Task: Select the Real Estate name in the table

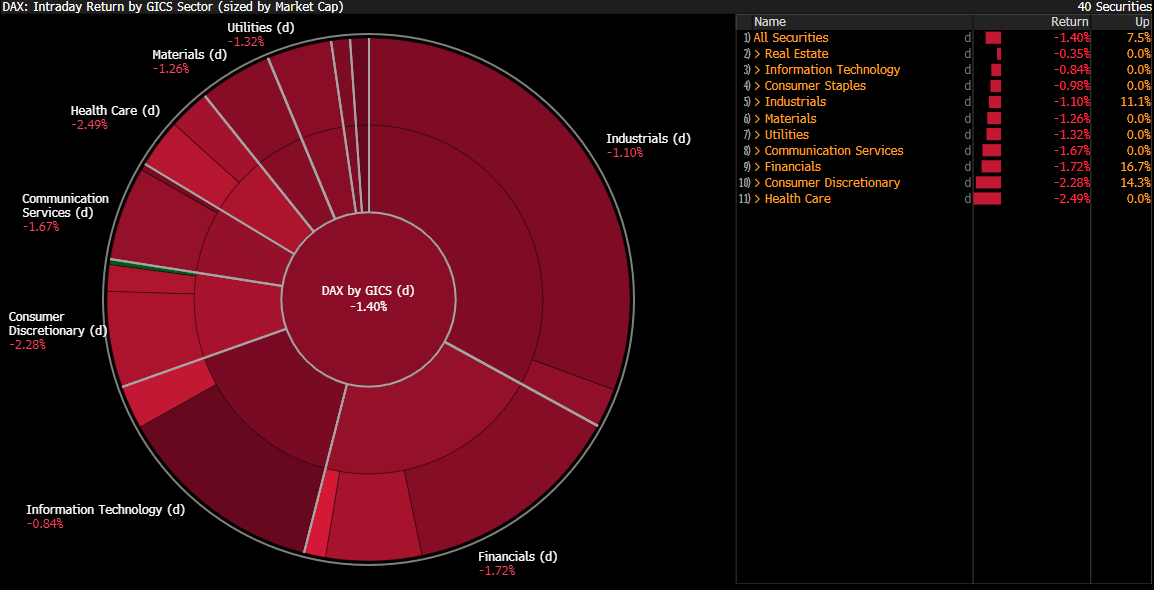Action: click(x=796, y=54)
